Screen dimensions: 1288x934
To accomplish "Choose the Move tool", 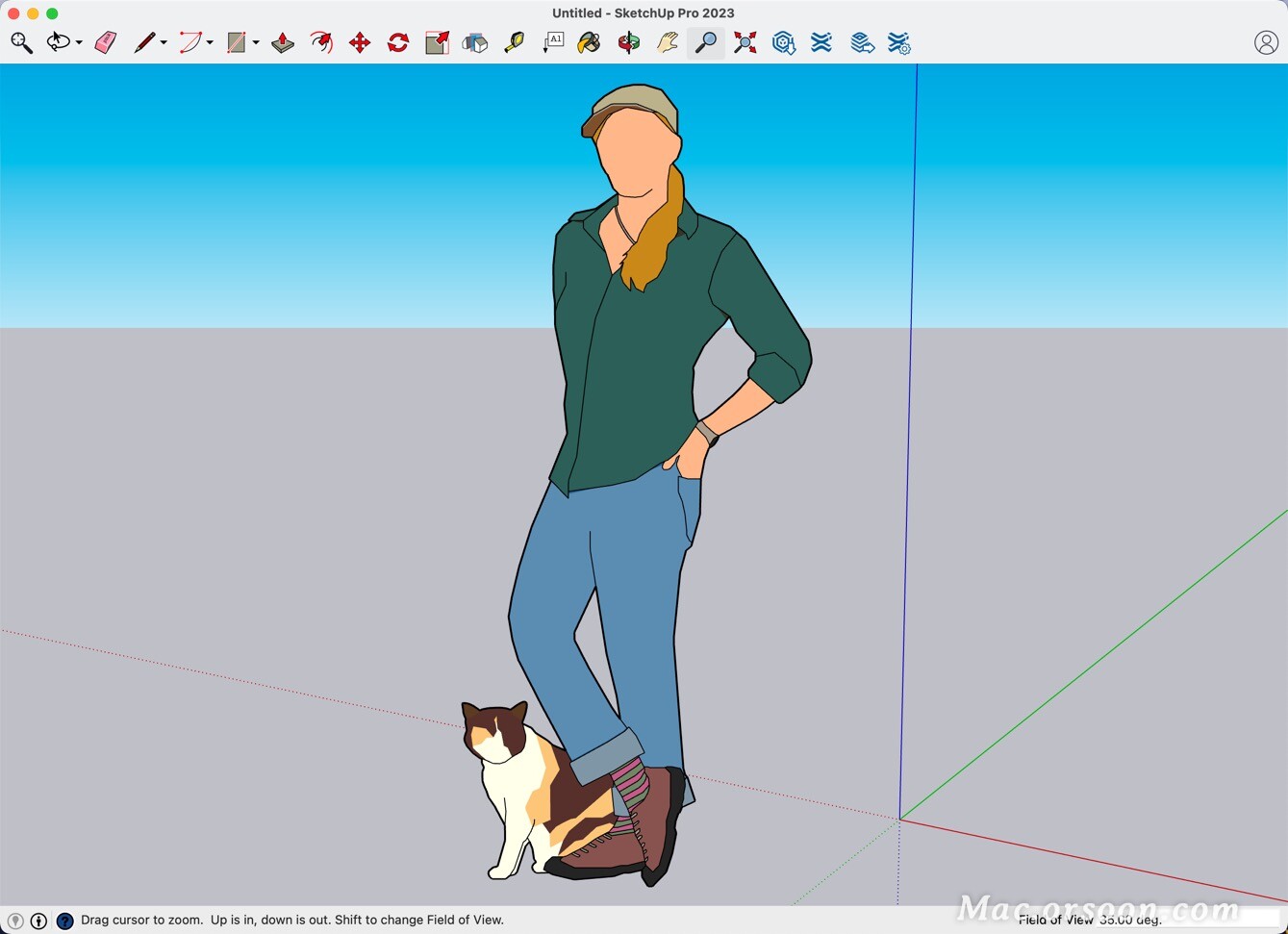I will click(x=360, y=42).
